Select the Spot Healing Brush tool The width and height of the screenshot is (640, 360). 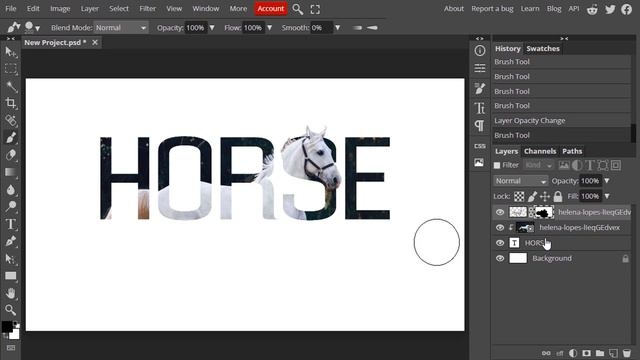click(11, 120)
